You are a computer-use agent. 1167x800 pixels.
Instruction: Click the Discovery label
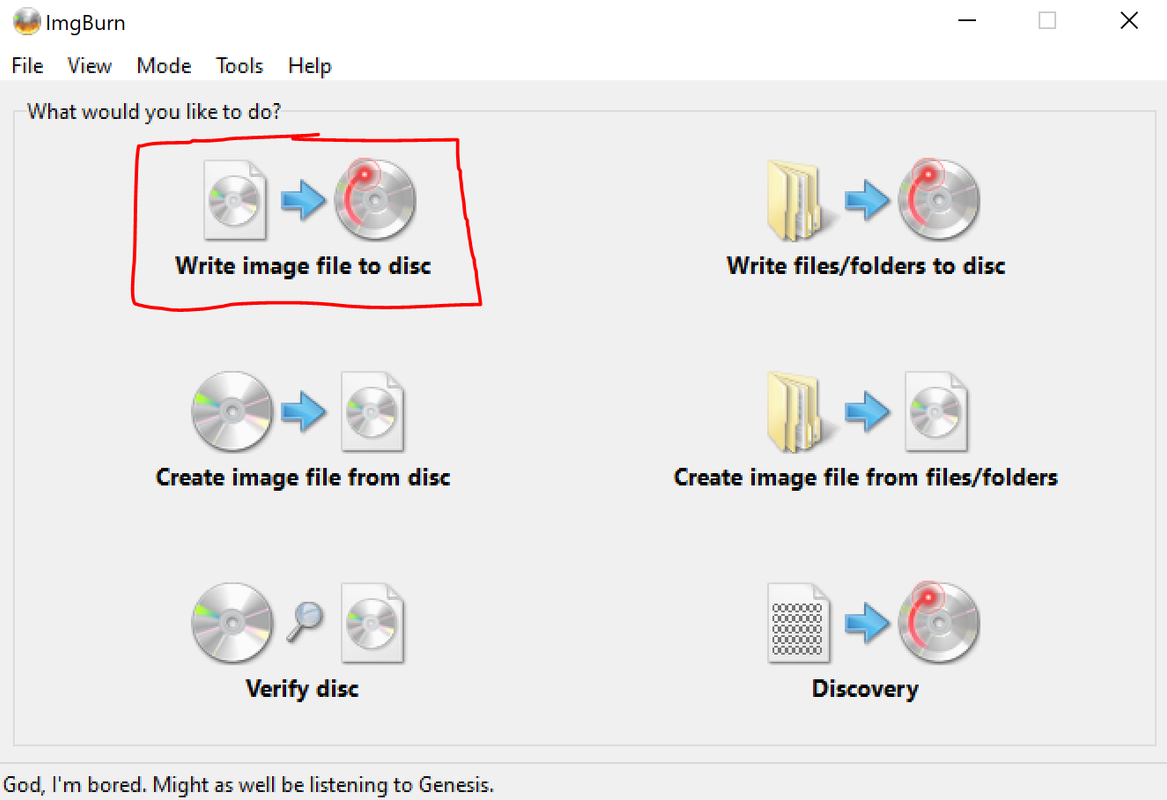[865, 688]
